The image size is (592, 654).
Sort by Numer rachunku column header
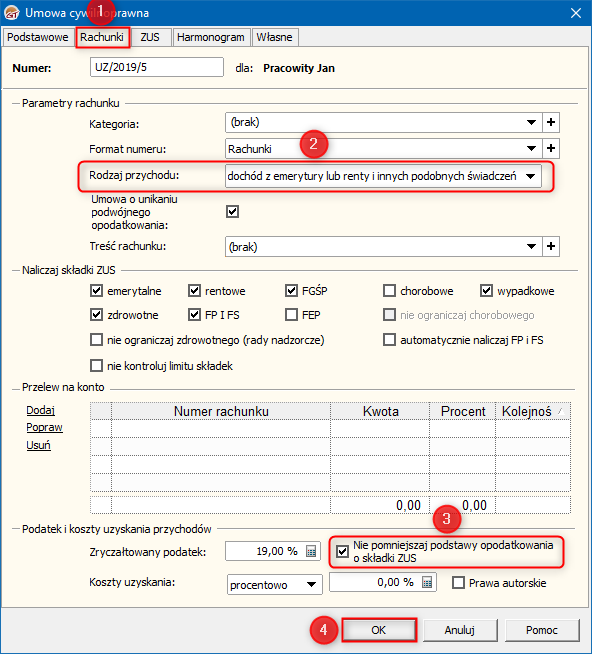(221, 411)
